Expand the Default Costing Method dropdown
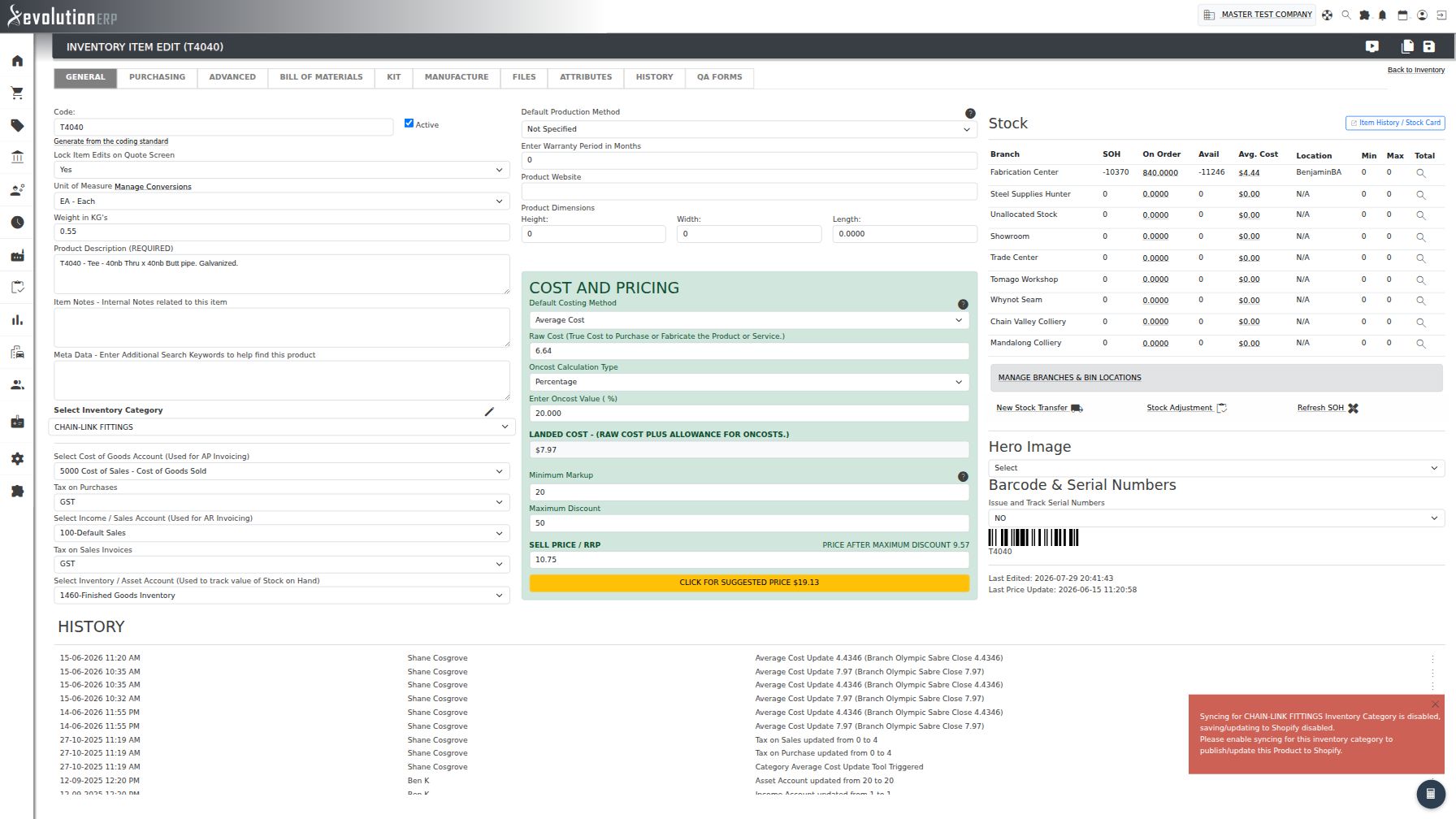This screenshot has height=819, width=1456. click(748, 320)
